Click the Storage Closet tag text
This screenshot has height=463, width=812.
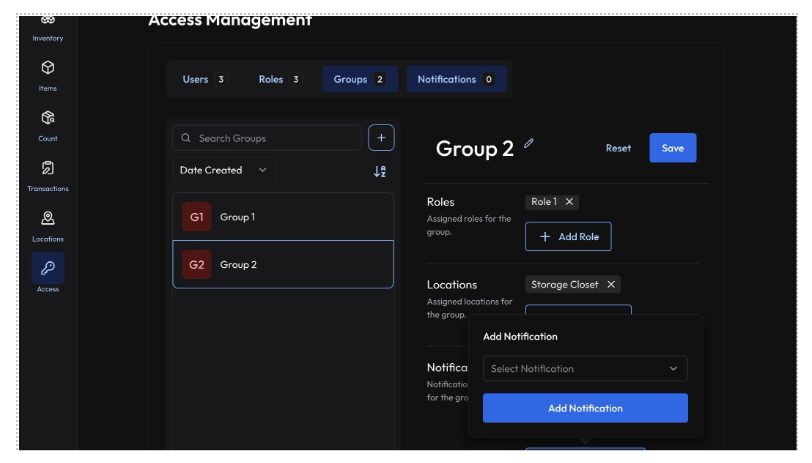[564, 284]
